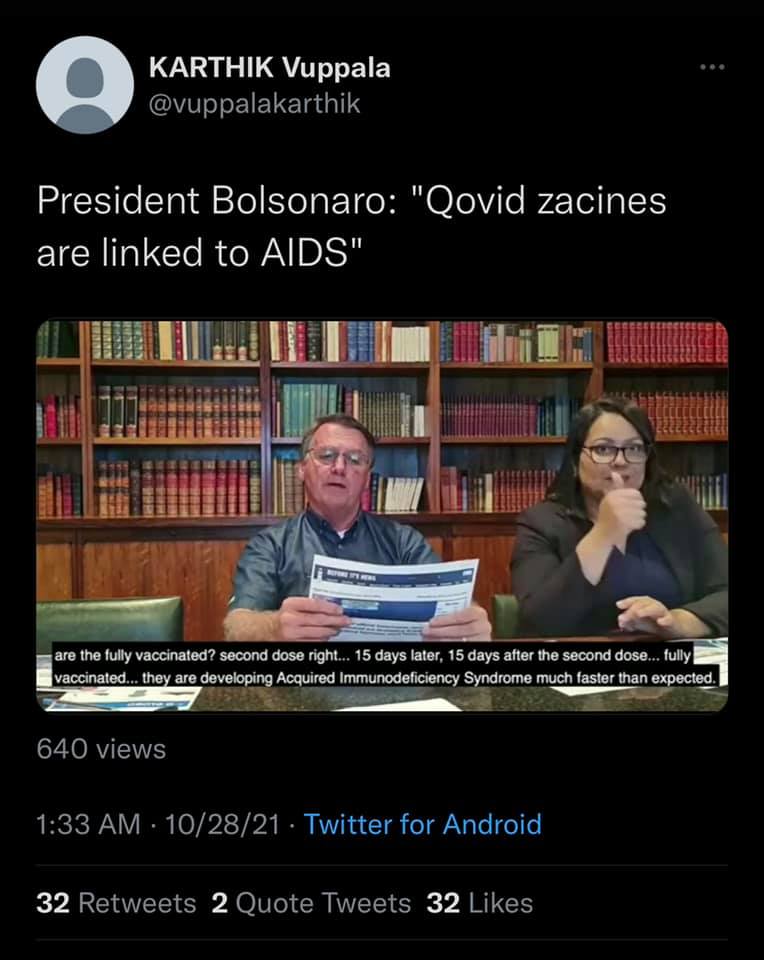Viewport: 764px width, 960px height.
Task: Click the 10/28/21 date
Action: point(222,824)
